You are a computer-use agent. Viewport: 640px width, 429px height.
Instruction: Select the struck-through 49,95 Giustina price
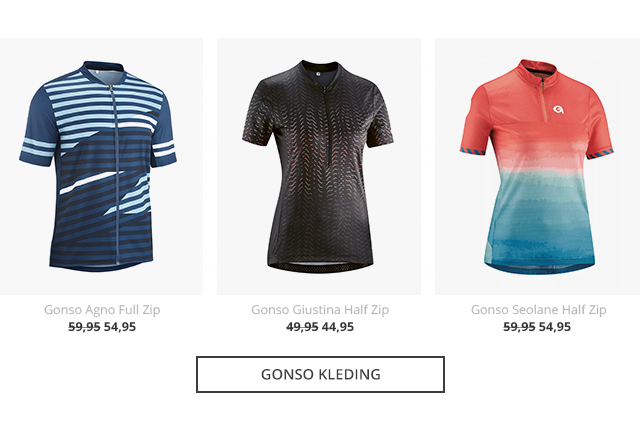point(302,327)
